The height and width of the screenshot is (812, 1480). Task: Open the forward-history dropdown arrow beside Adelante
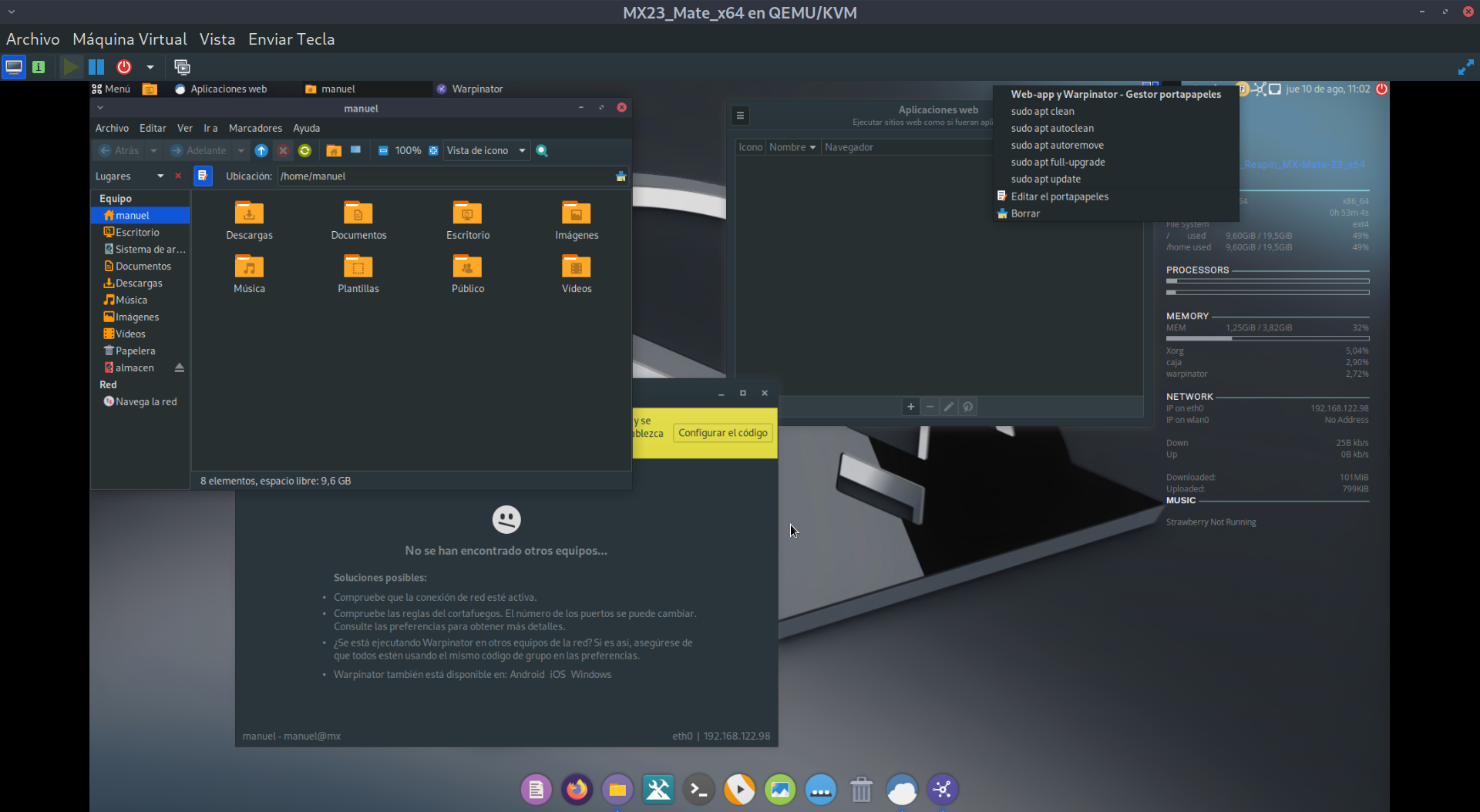coord(241,150)
